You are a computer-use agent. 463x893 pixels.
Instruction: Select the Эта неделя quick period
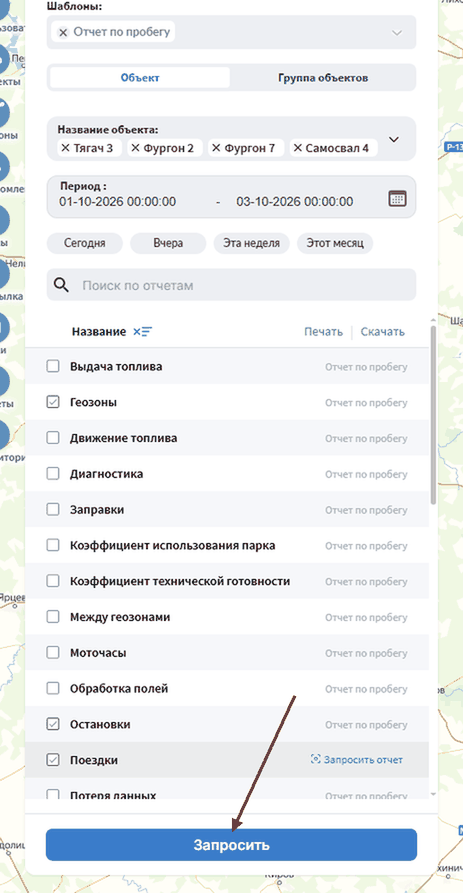click(x=251, y=243)
